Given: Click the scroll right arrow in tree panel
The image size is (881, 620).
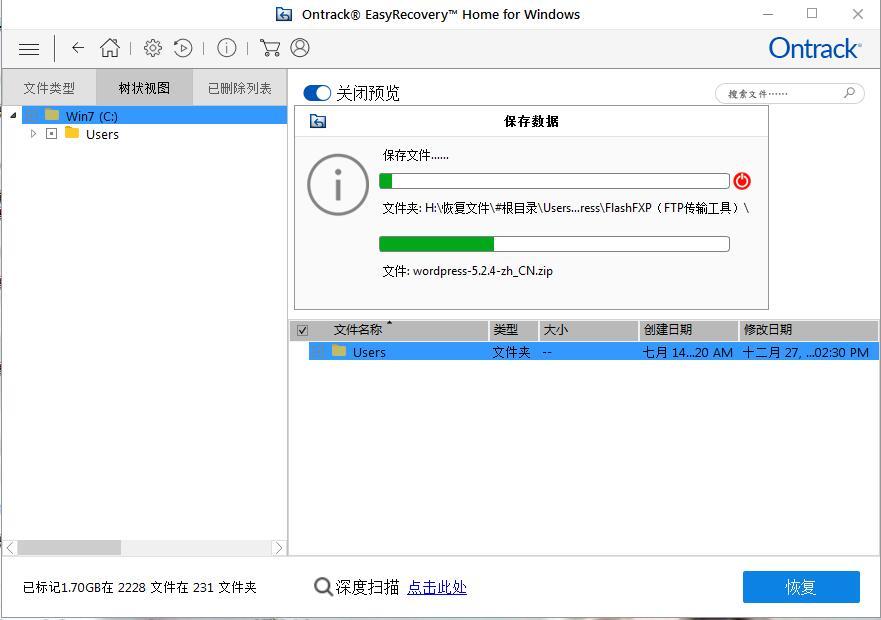Looking at the screenshot, I should 279,547.
